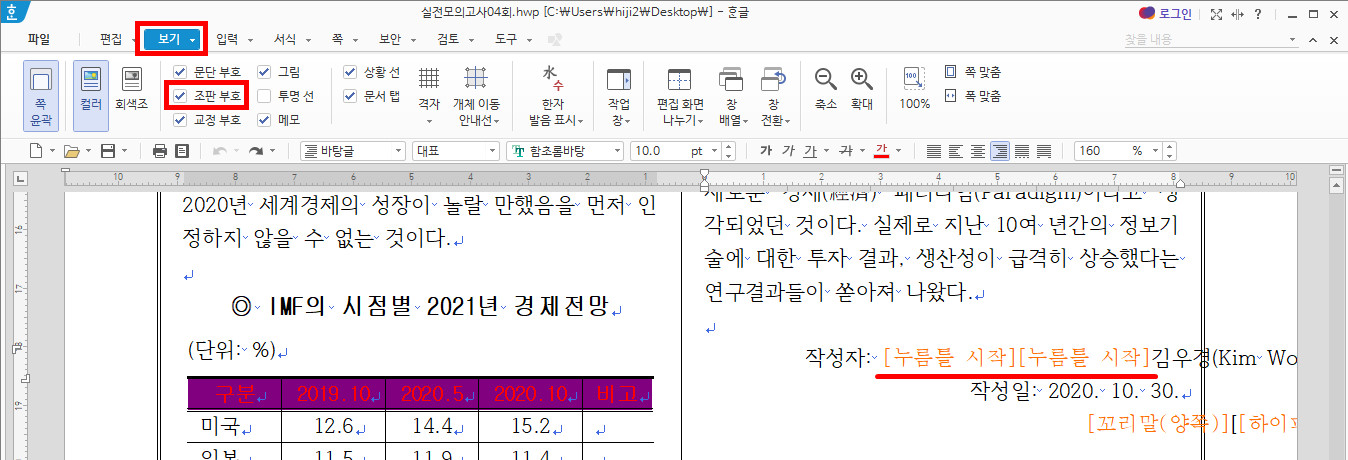
Task: Enable the 투명 선 checkbox
Action: (x=264, y=96)
